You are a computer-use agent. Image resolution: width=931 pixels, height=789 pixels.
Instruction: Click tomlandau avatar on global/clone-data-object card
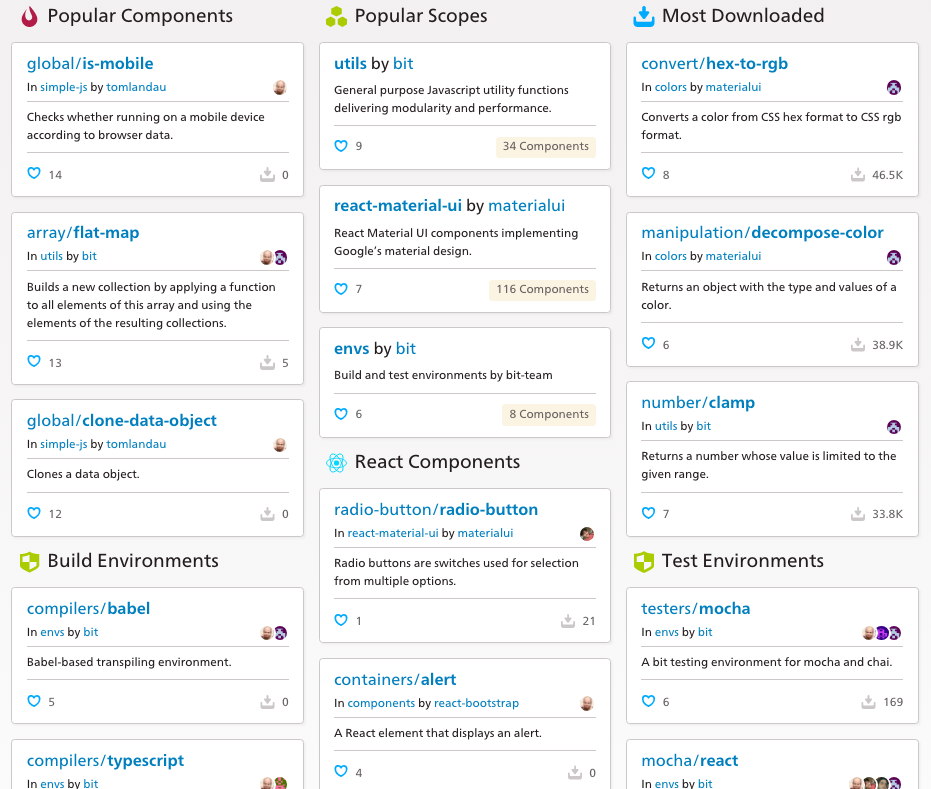click(x=280, y=445)
